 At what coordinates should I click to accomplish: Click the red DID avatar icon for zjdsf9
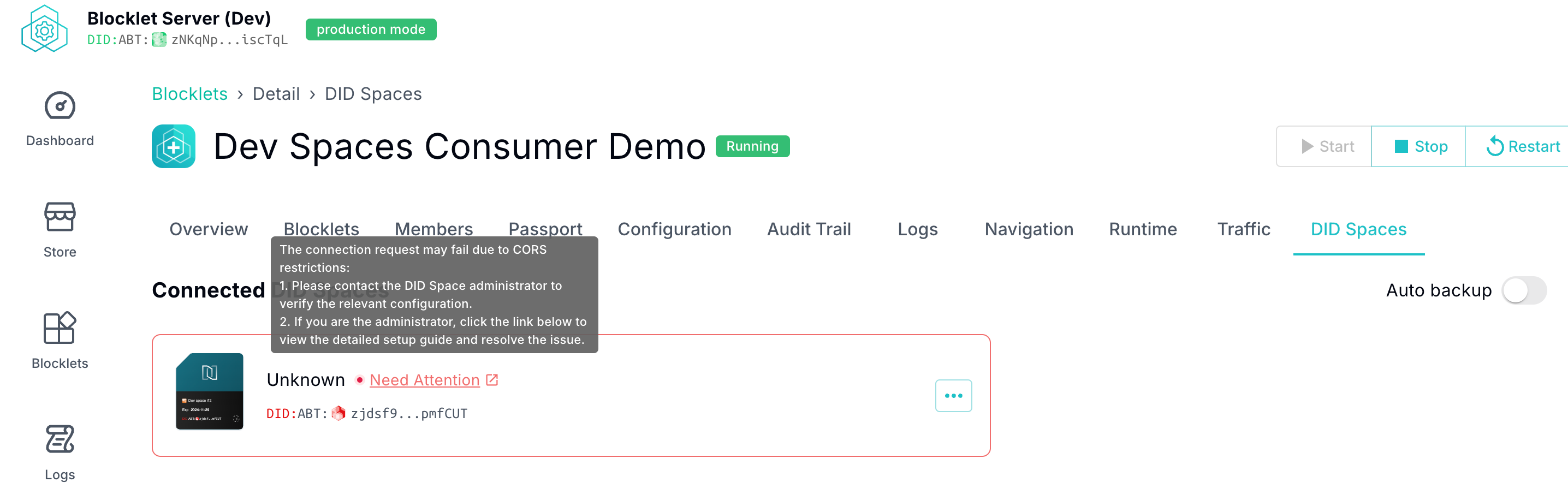point(338,414)
